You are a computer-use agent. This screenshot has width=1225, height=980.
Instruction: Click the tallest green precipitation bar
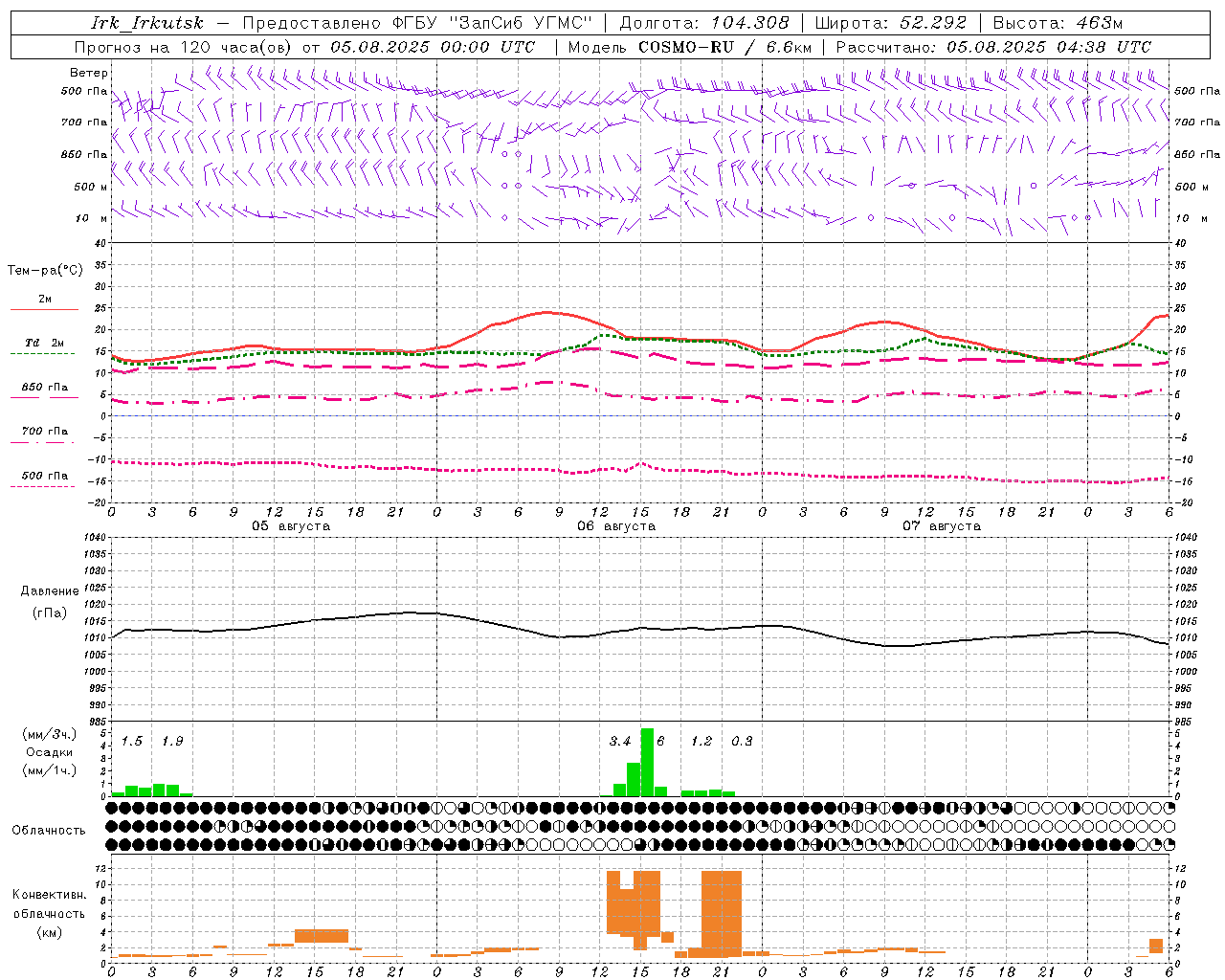pos(647,762)
